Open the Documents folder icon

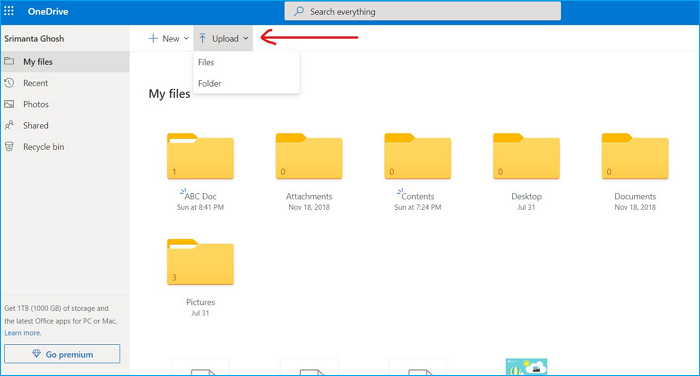point(635,156)
